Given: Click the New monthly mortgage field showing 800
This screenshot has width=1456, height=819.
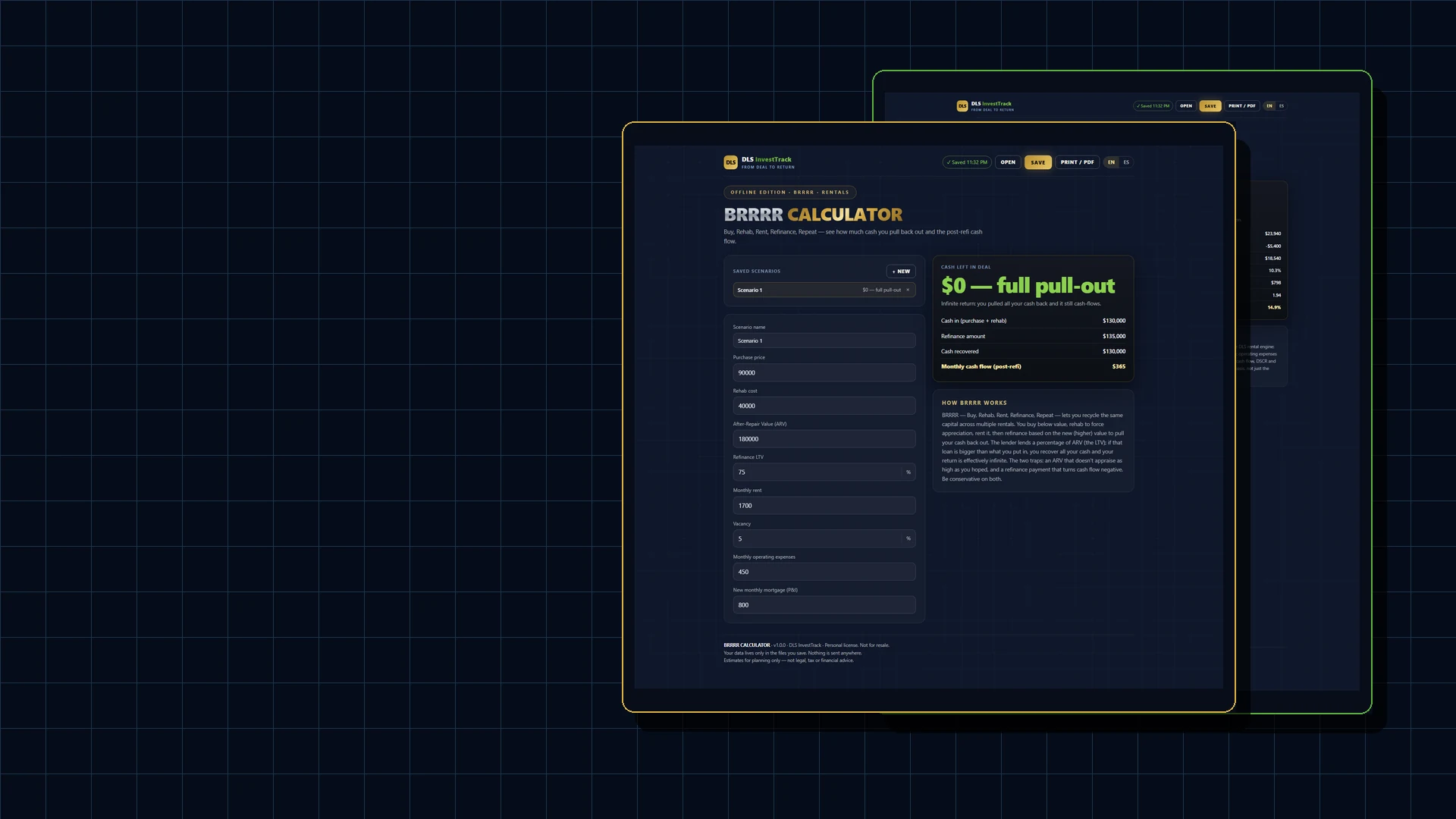Looking at the screenshot, I should pyautogui.click(x=824, y=605).
